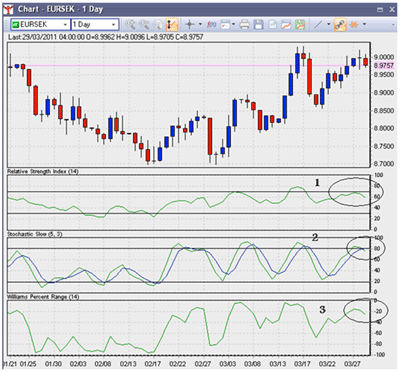Click the orange star drawing icon
The height and width of the screenshot is (372, 400).
354,25
